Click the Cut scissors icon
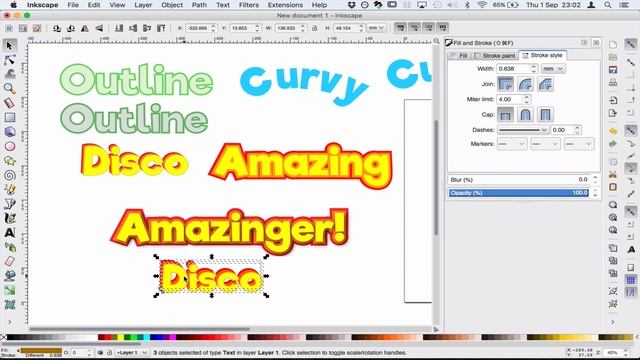 [613, 174]
